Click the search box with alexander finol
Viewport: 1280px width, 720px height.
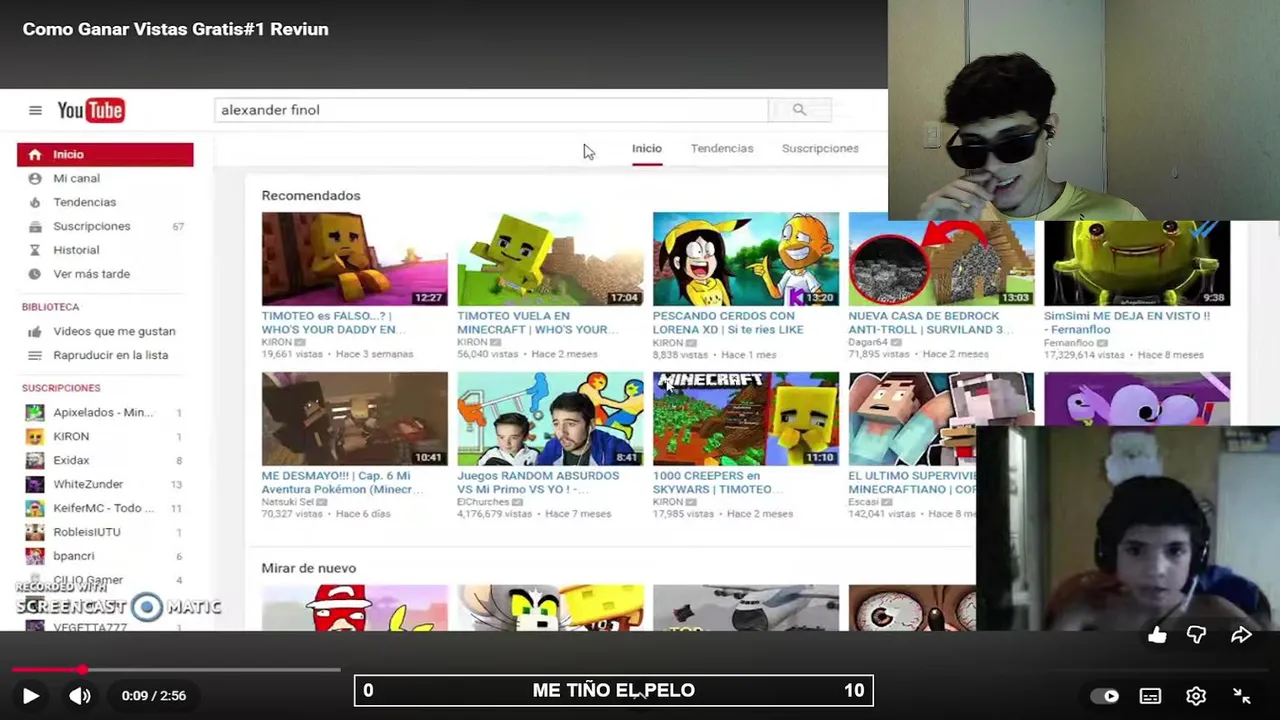tap(491, 110)
